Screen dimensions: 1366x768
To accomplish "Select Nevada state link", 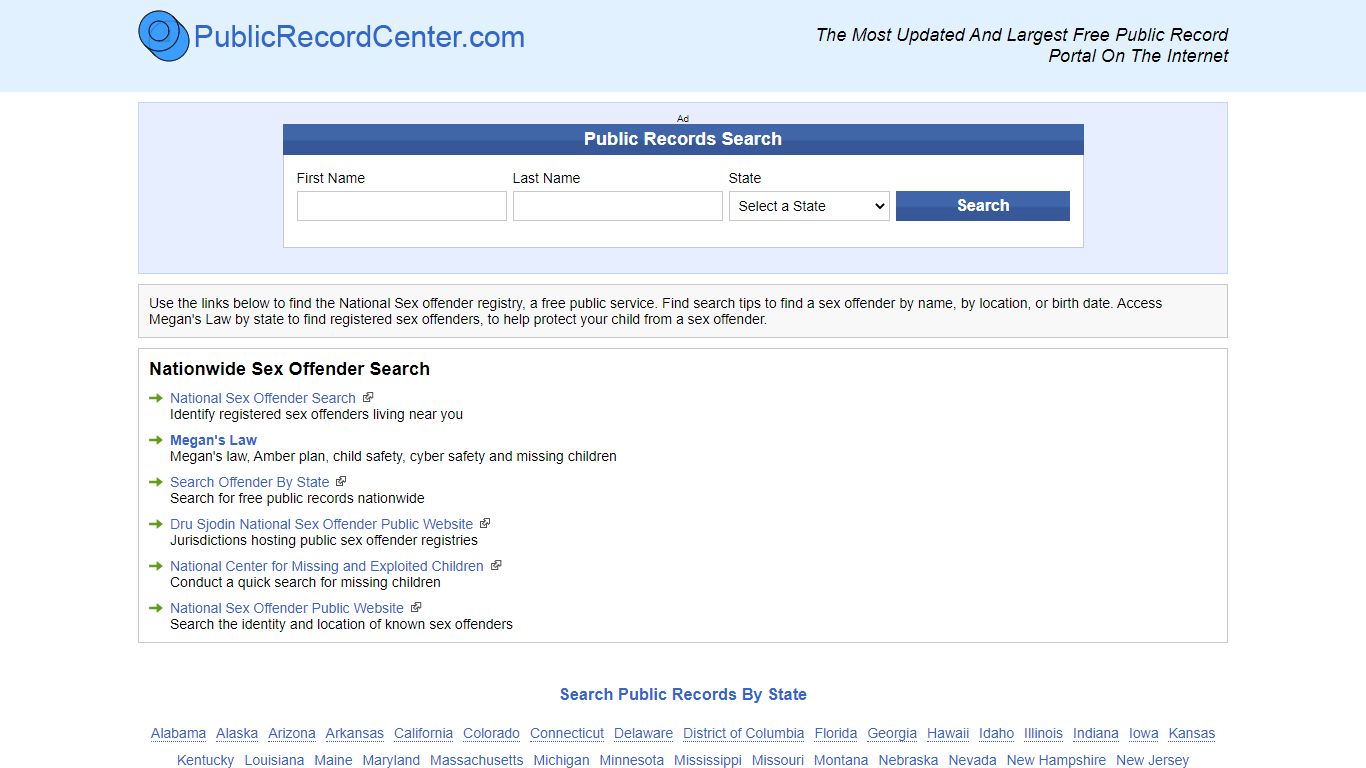I will (x=972, y=760).
